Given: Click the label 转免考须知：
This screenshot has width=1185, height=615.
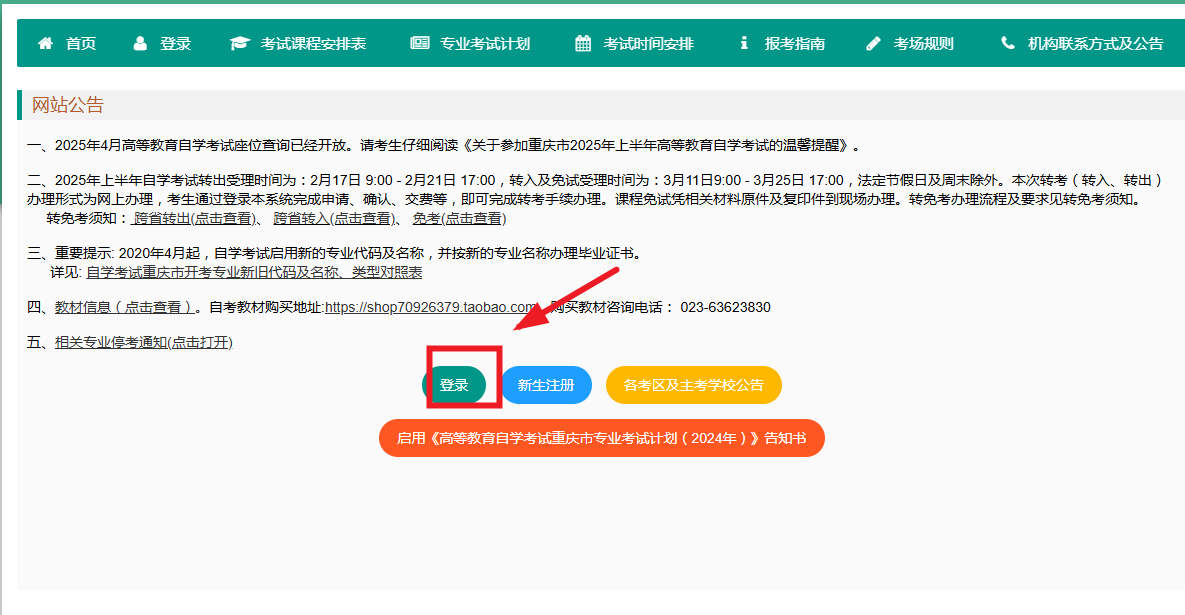Looking at the screenshot, I should pos(88,218).
